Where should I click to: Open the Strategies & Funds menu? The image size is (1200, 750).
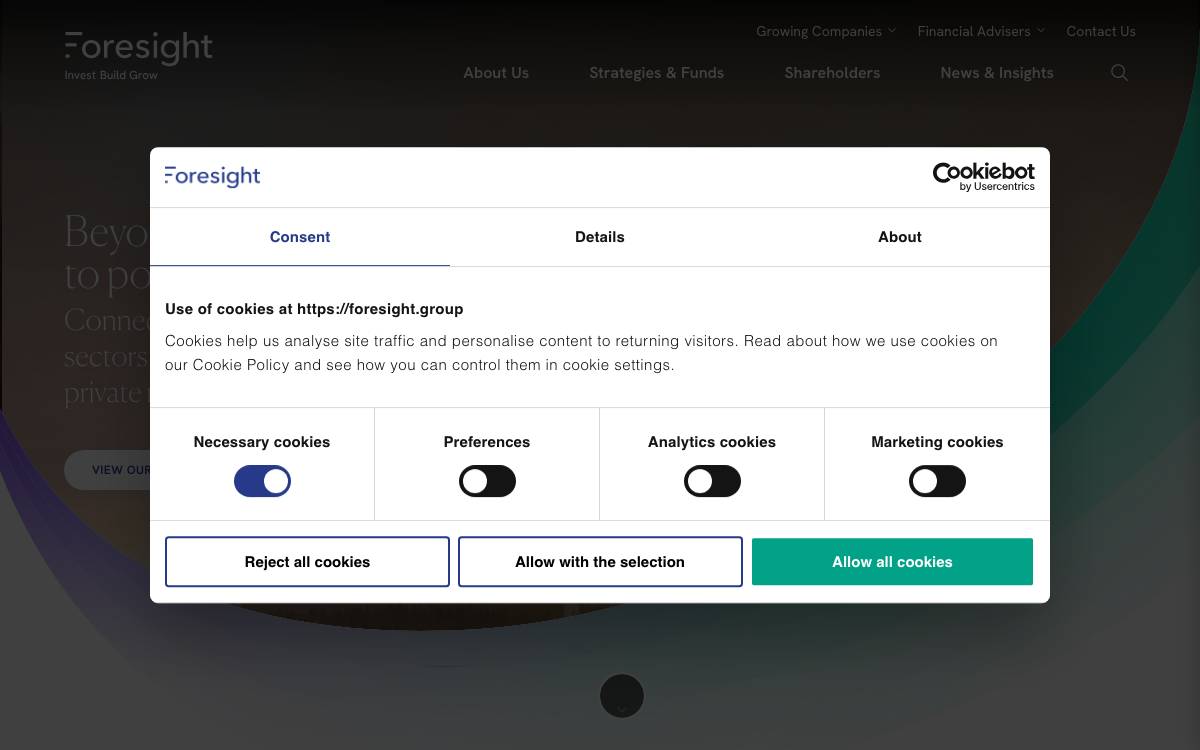656,73
